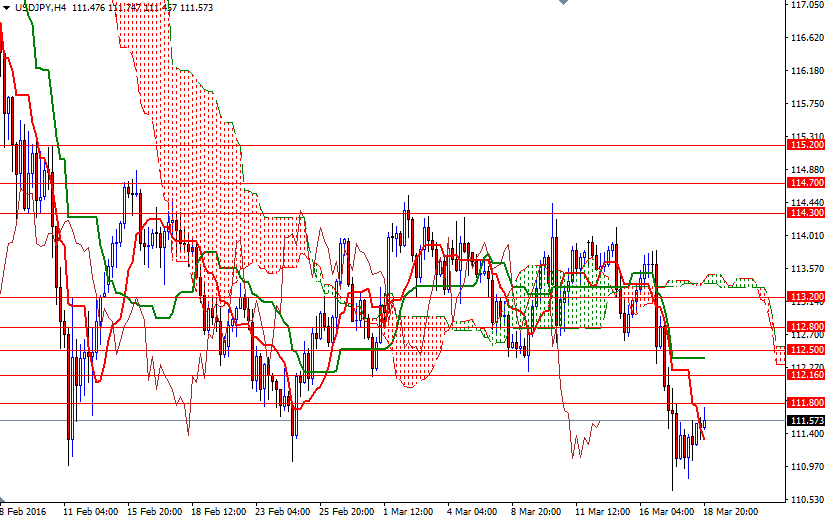Click the 8 Feb 2016 date on time axis

pyautogui.click(x=23, y=512)
